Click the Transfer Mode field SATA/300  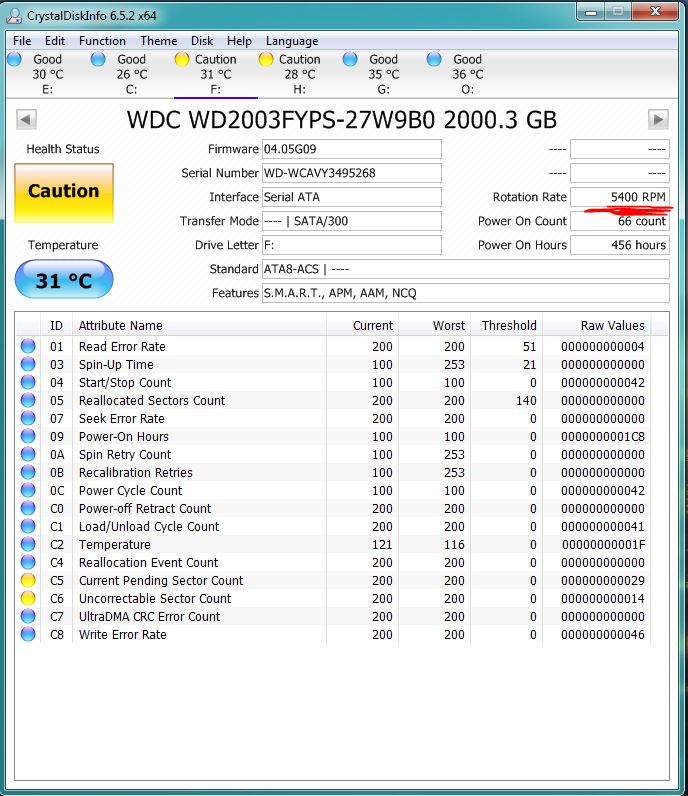pyautogui.click(x=351, y=221)
